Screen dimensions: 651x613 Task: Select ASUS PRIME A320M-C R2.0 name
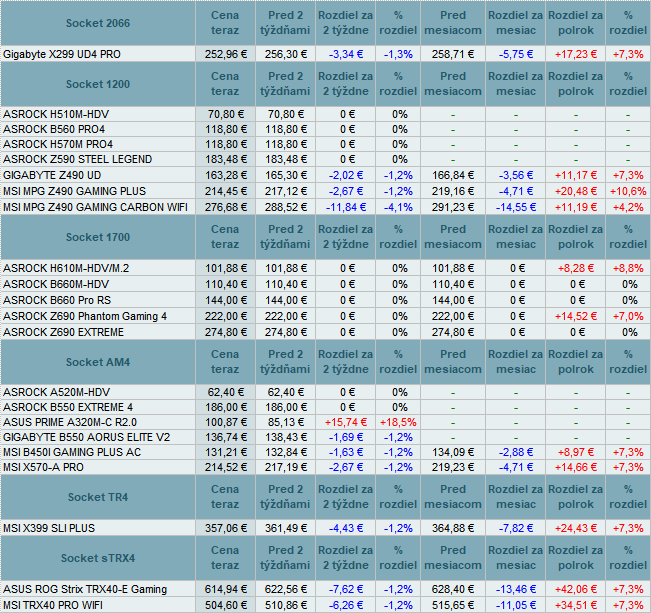[x=70, y=422]
